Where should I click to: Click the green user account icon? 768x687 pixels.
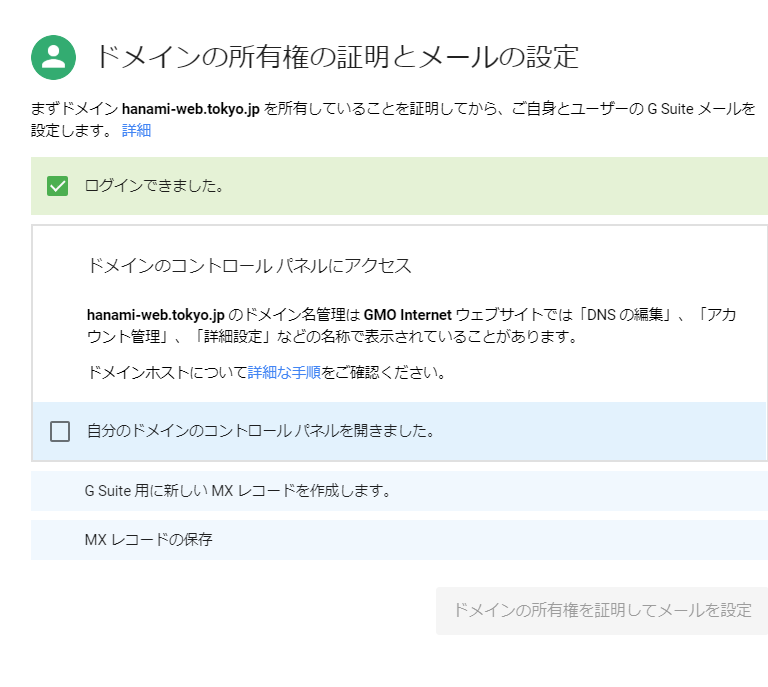pos(53,57)
